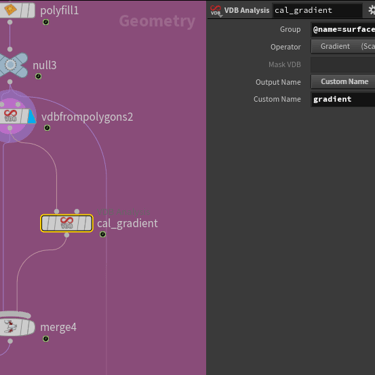Click the output connector of cal_gradient
Screen dimensions: 375x375
click(x=67, y=235)
